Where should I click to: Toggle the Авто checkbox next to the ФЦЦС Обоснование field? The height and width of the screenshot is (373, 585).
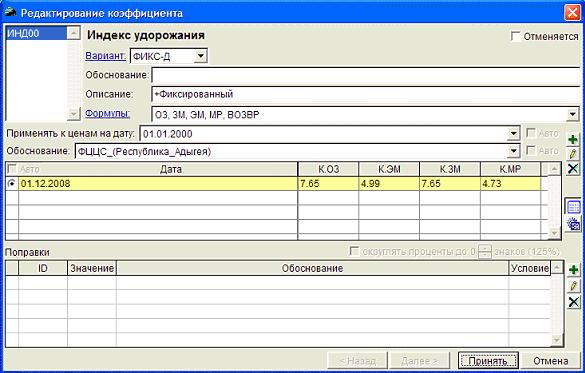(x=531, y=150)
